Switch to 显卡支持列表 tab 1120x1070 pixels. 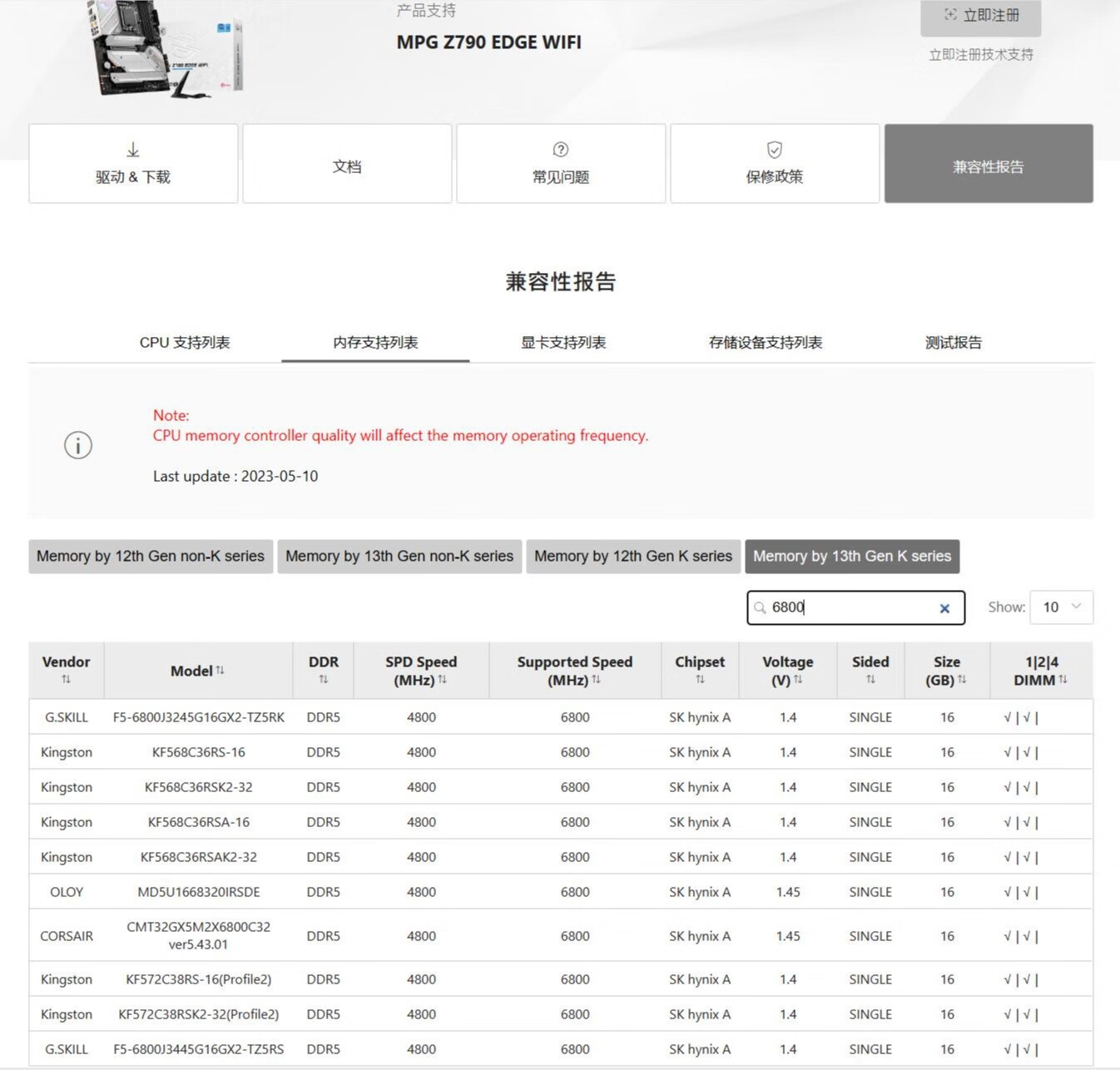563,343
